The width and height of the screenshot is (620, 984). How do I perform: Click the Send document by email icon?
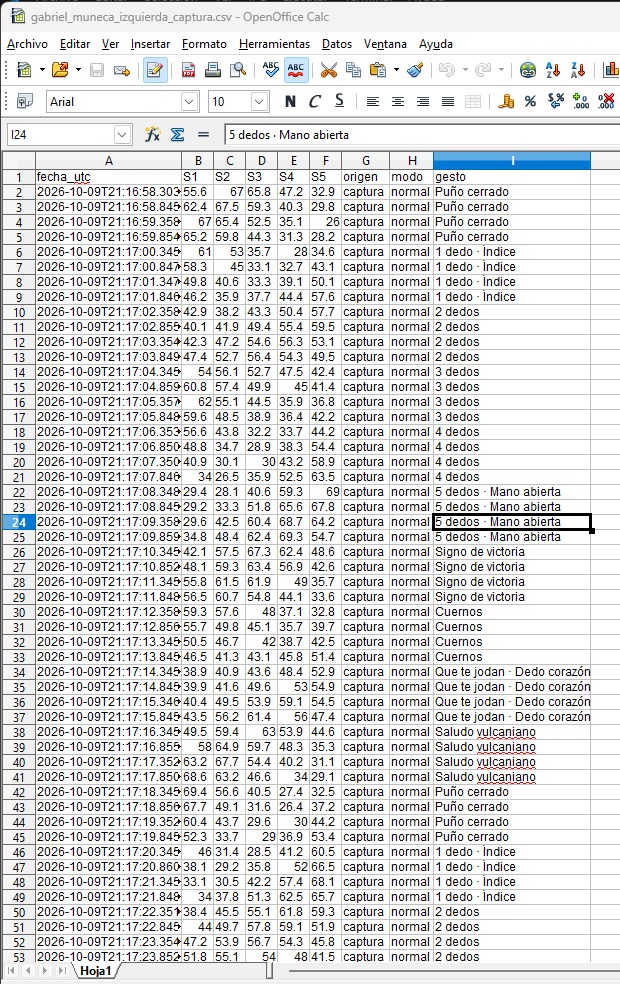pyautogui.click(x=122, y=70)
